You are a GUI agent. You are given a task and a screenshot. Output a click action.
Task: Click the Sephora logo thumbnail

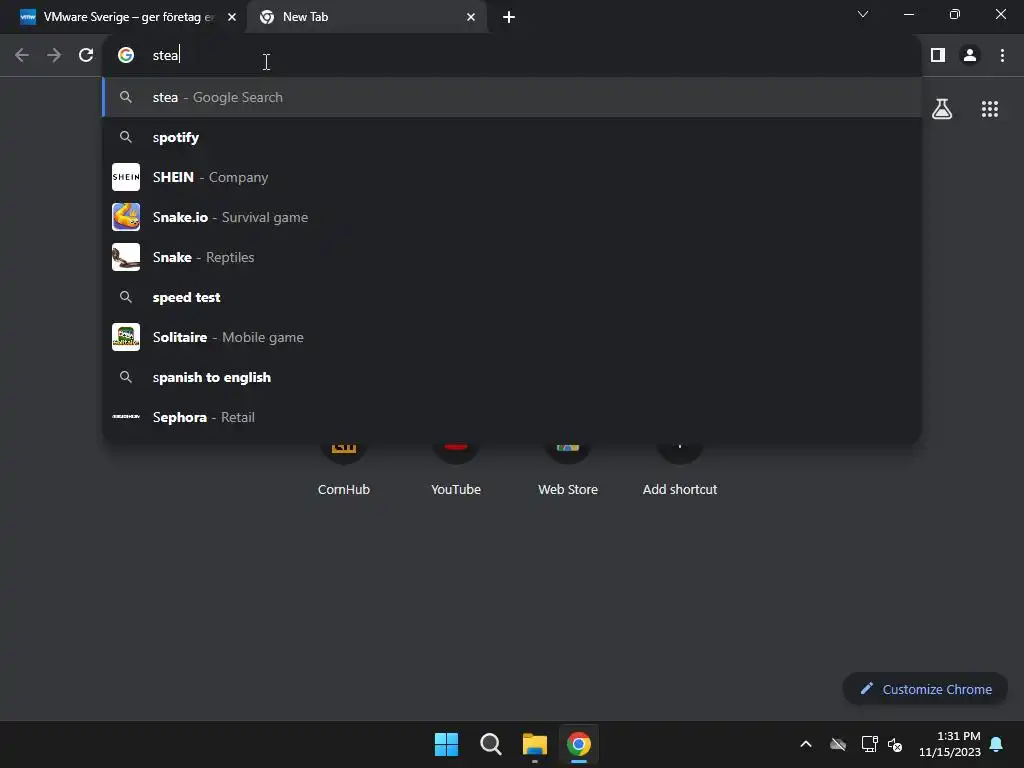[x=126, y=417]
